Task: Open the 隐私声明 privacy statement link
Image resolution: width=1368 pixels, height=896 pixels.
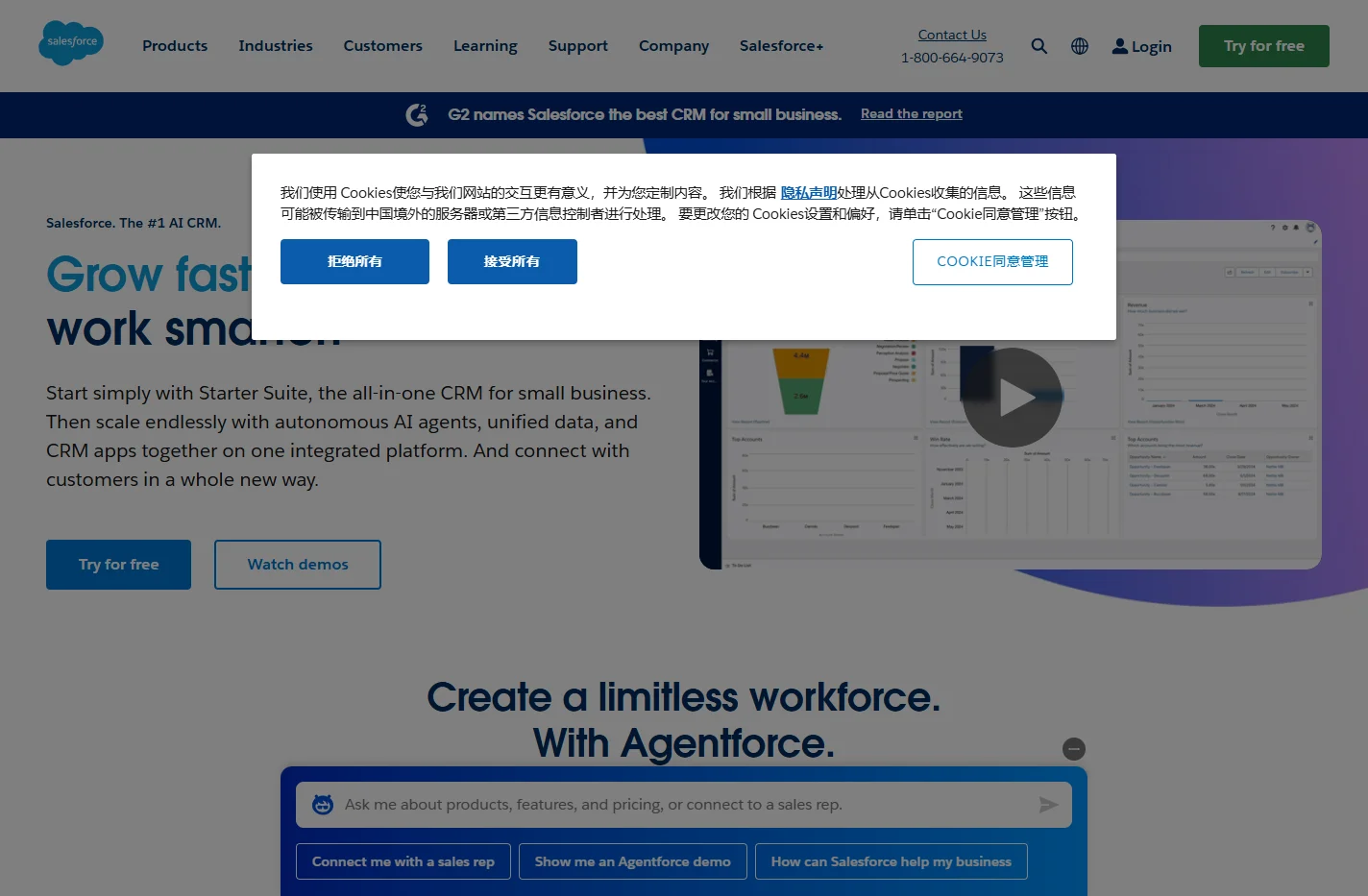Action: [809, 193]
